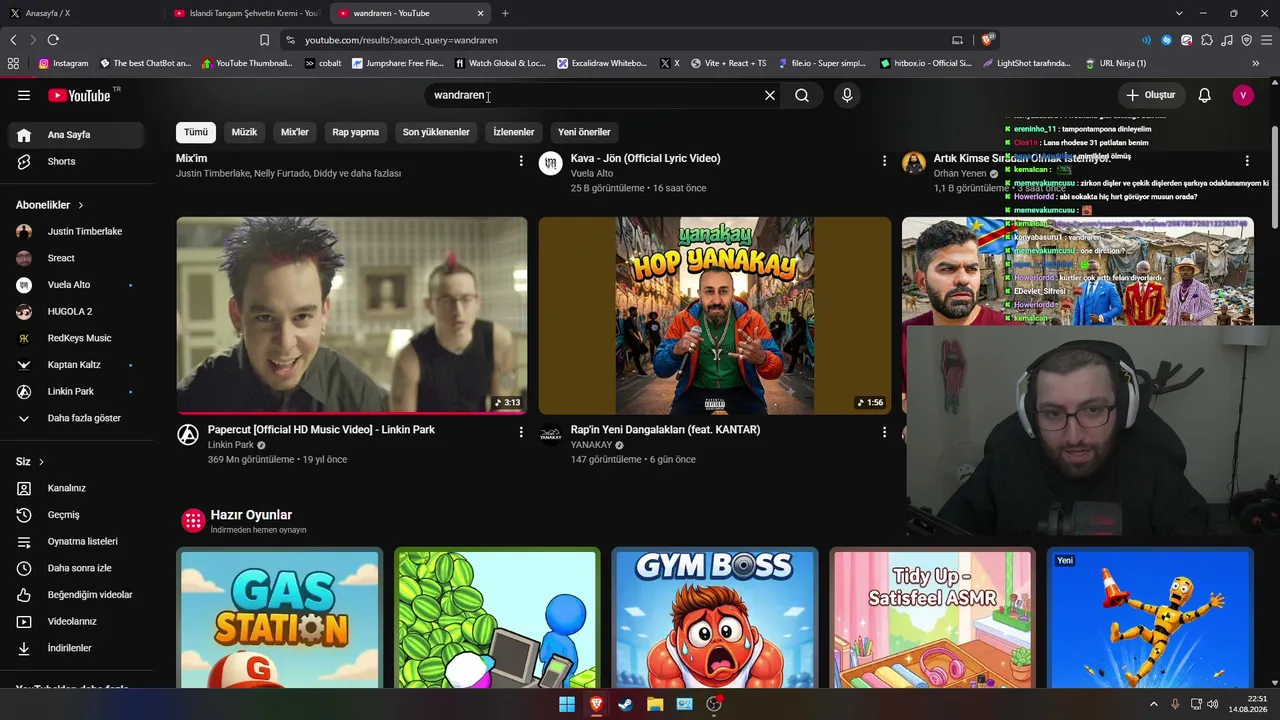Open the Instagram bookmark
The height and width of the screenshot is (720, 1280).
pos(64,63)
